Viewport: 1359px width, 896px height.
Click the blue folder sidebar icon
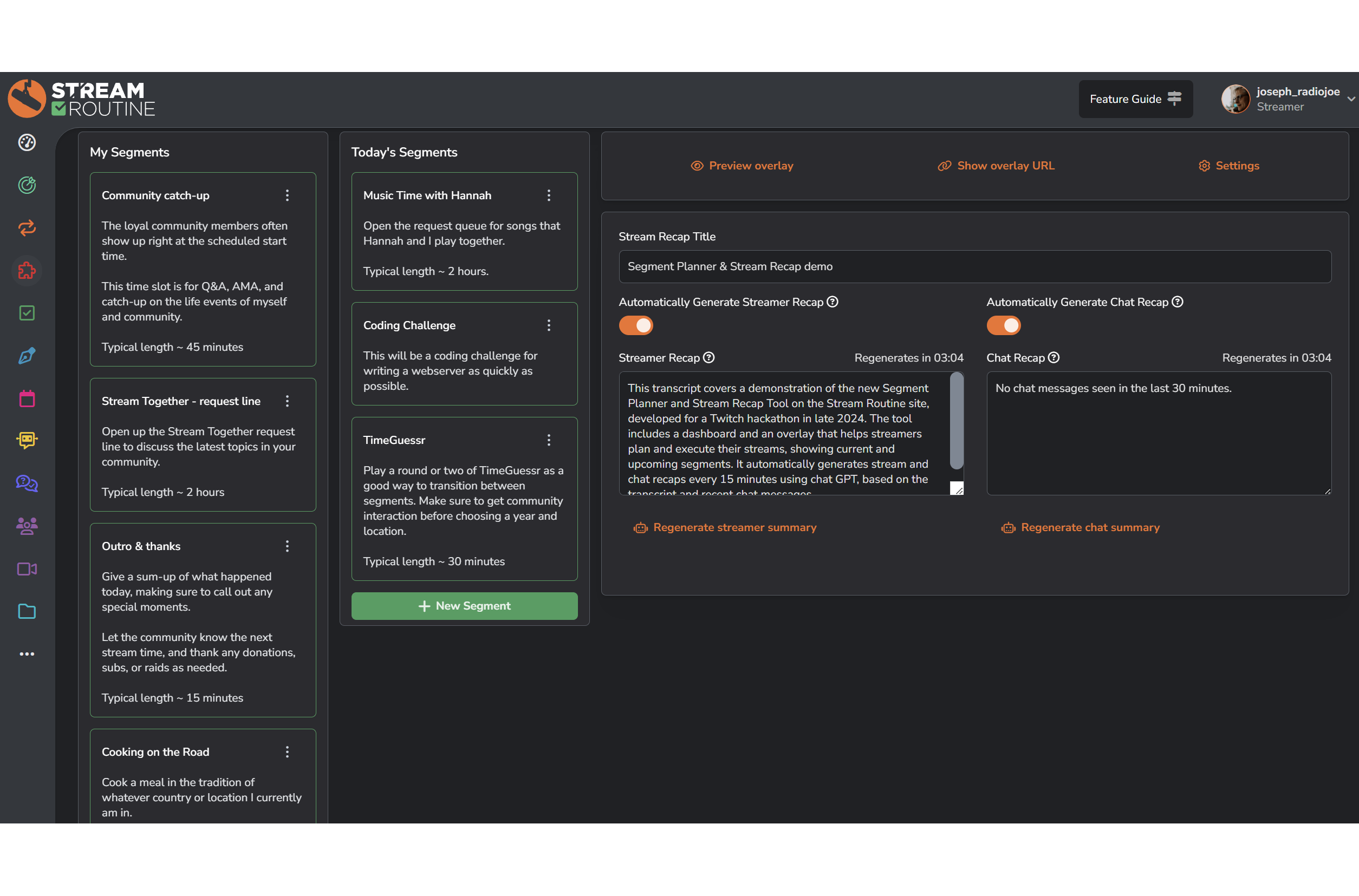(27, 611)
